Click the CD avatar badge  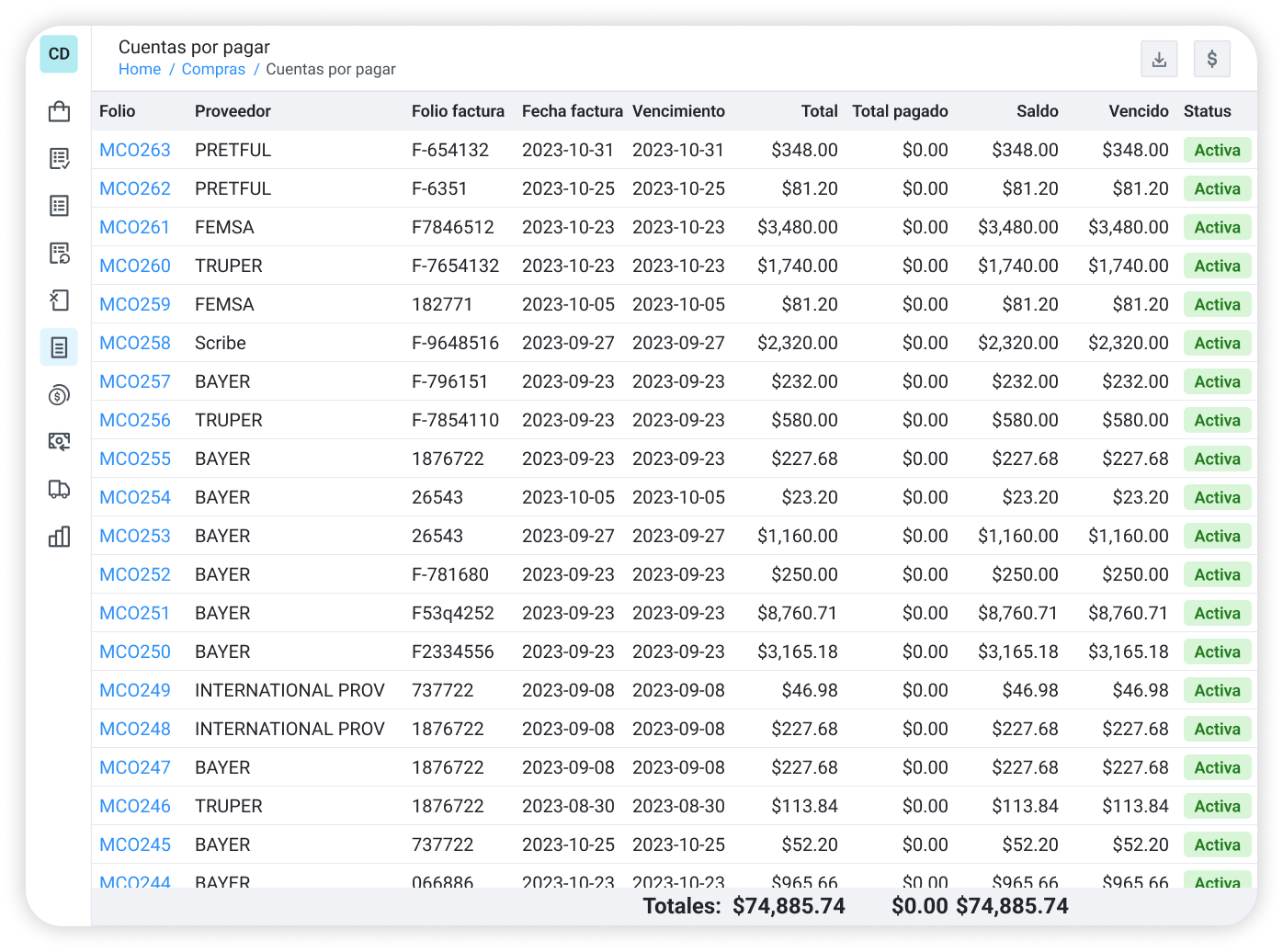pyautogui.click(x=59, y=54)
